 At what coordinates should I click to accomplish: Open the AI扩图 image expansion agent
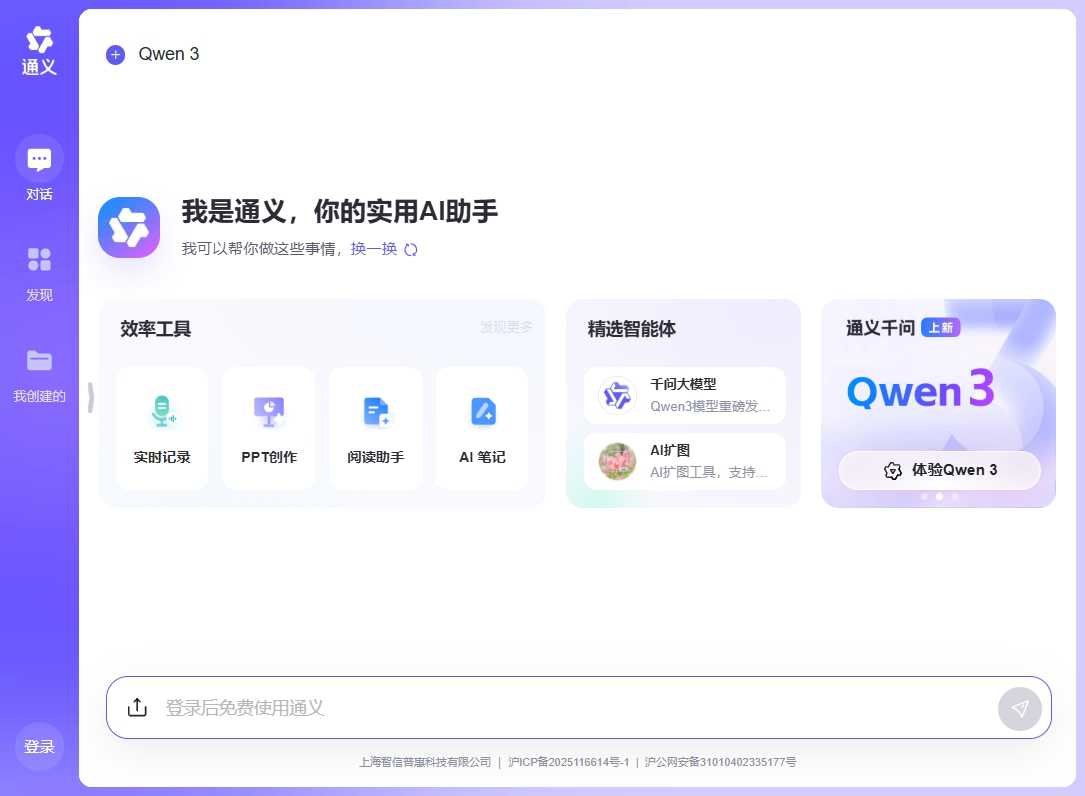(x=683, y=461)
